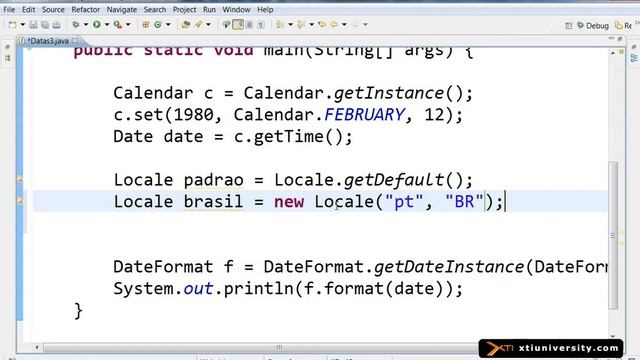Click the Date date = c.getTime() line
The height and width of the screenshot is (360, 640).
[233, 136]
